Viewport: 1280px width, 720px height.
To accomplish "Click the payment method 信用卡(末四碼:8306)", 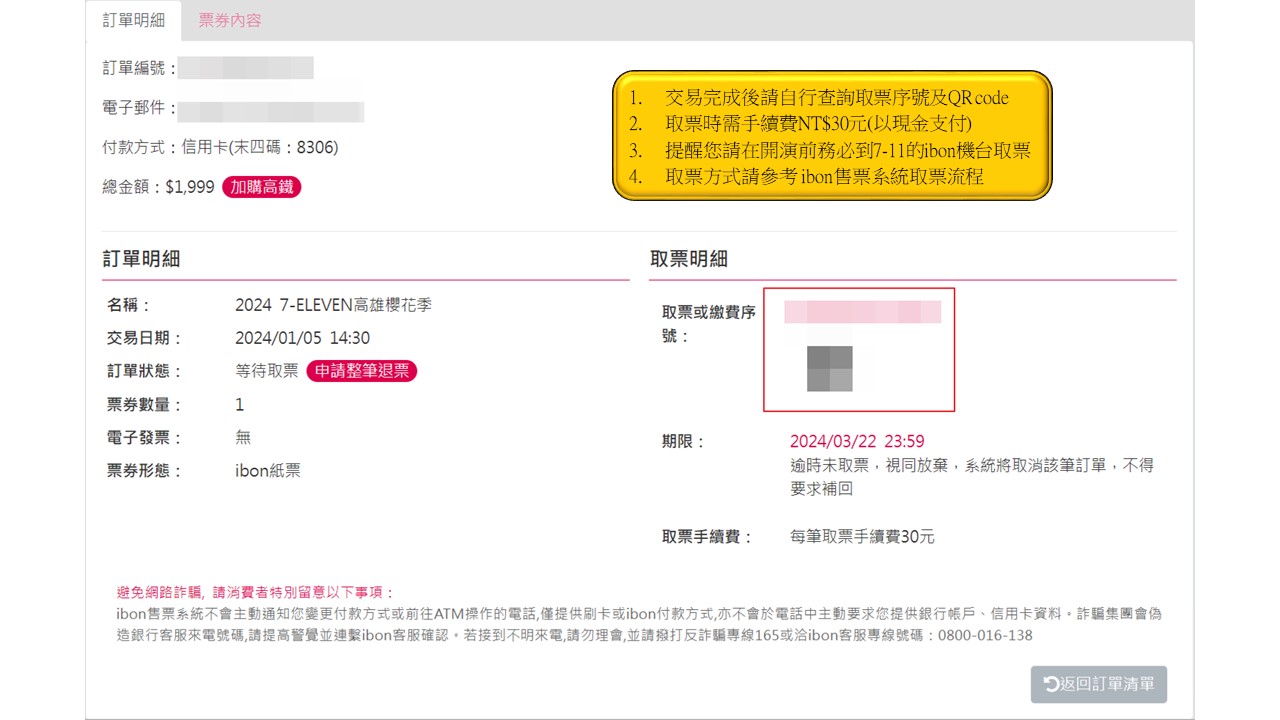I will 260,147.
